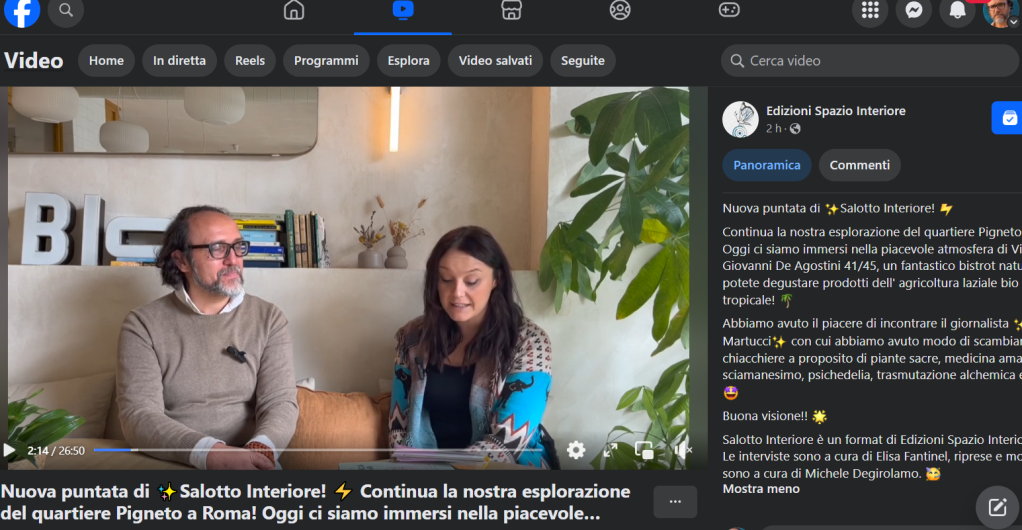Viewport: 1022px width, 530px height.
Task: Unmute the video sound
Action: (x=683, y=450)
